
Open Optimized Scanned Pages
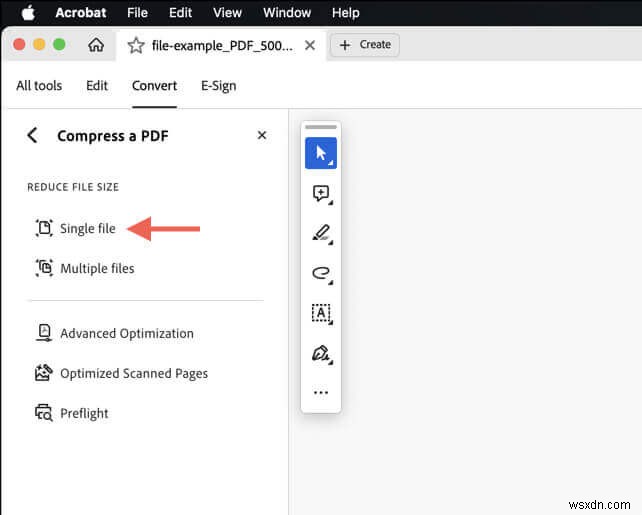pyautogui.click(x=134, y=373)
